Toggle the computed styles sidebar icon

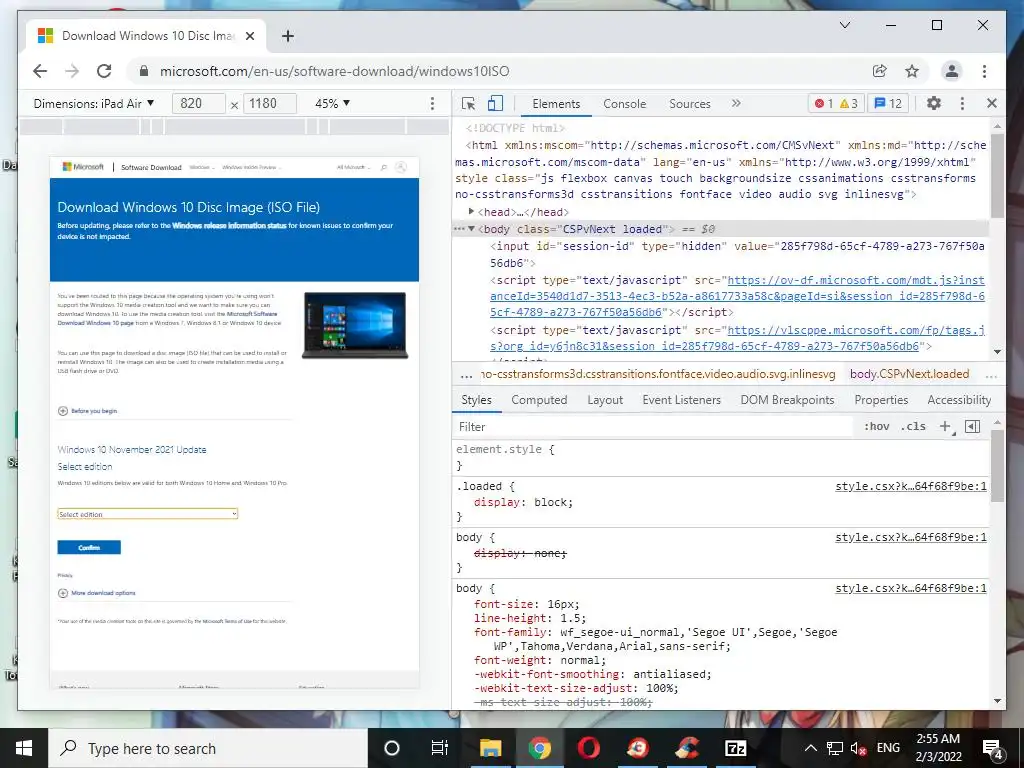click(972, 426)
